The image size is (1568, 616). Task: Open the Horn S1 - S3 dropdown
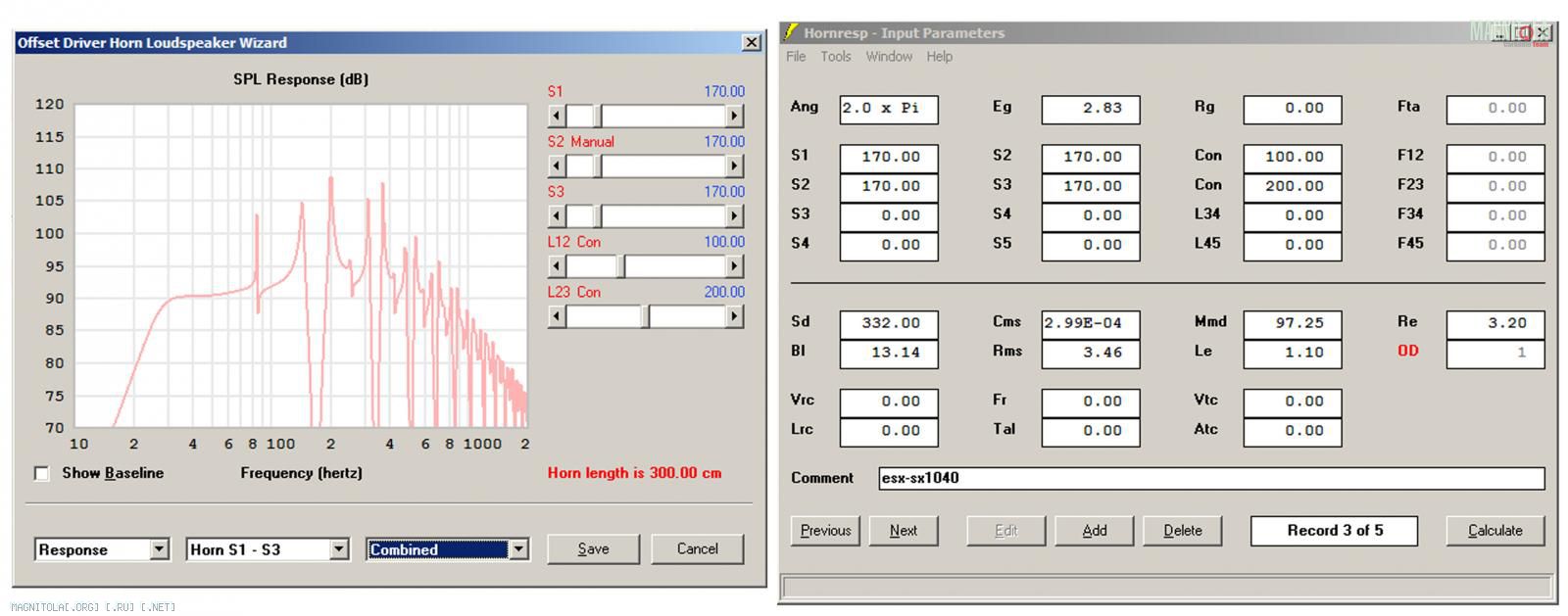[339, 549]
